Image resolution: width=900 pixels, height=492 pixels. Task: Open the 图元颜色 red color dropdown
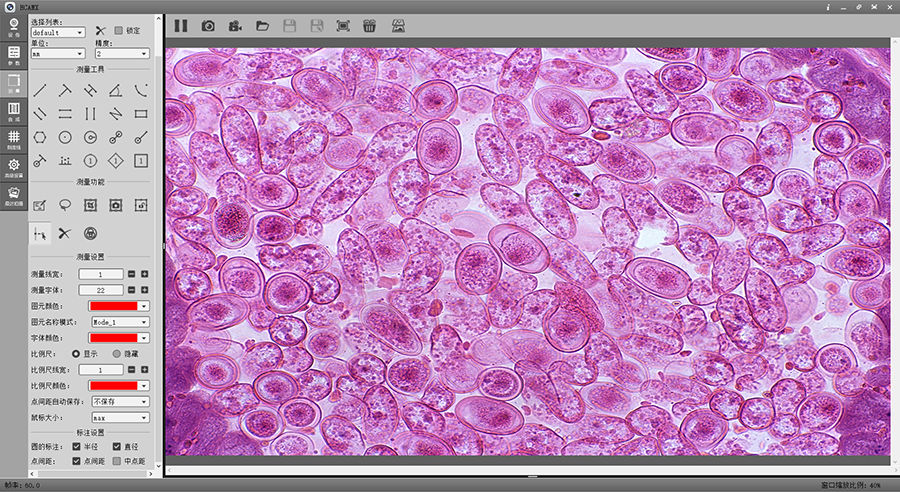tap(119, 306)
